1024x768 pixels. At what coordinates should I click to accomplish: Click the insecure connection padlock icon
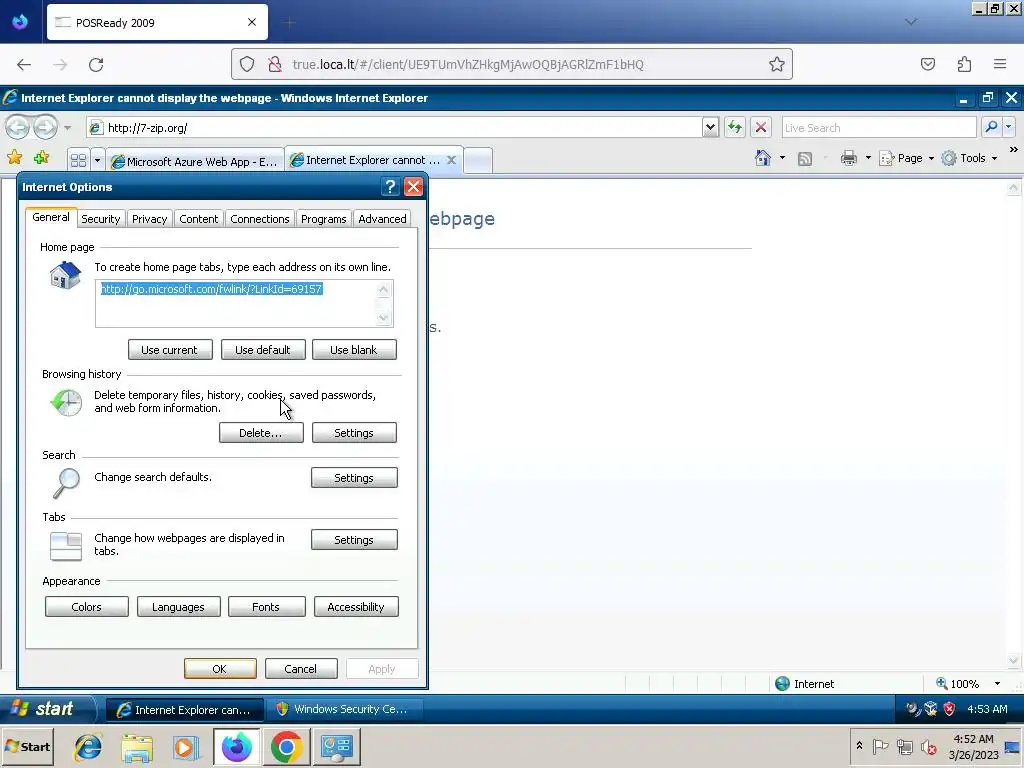click(275, 64)
